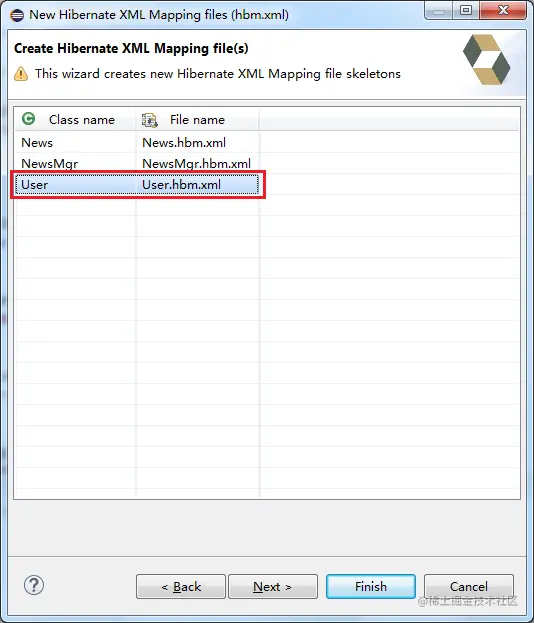Cancel the Hibernate mapping wizard

coord(469,586)
